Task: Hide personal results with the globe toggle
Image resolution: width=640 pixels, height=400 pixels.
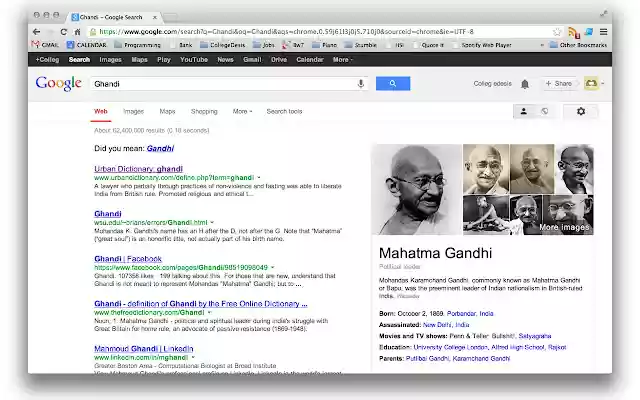Action: 544,111
